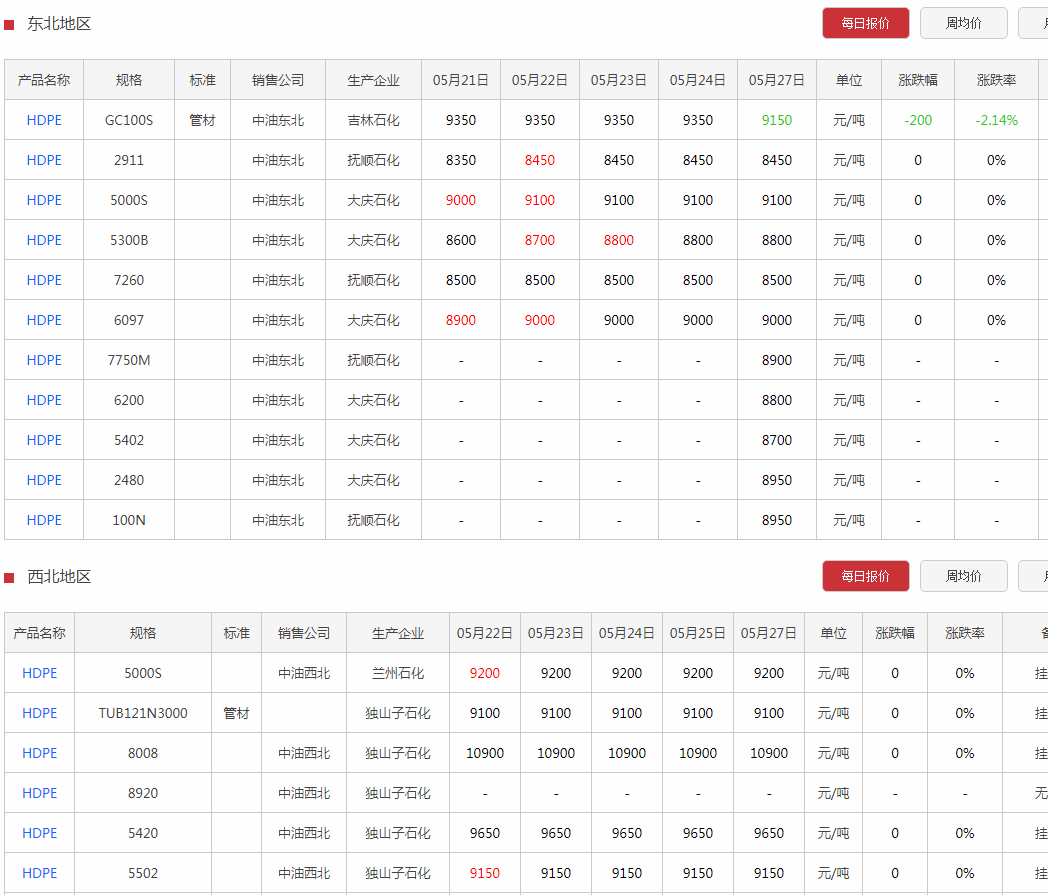Click 涨跌率 header in 东北 table
1048x895 pixels.
point(996,80)
